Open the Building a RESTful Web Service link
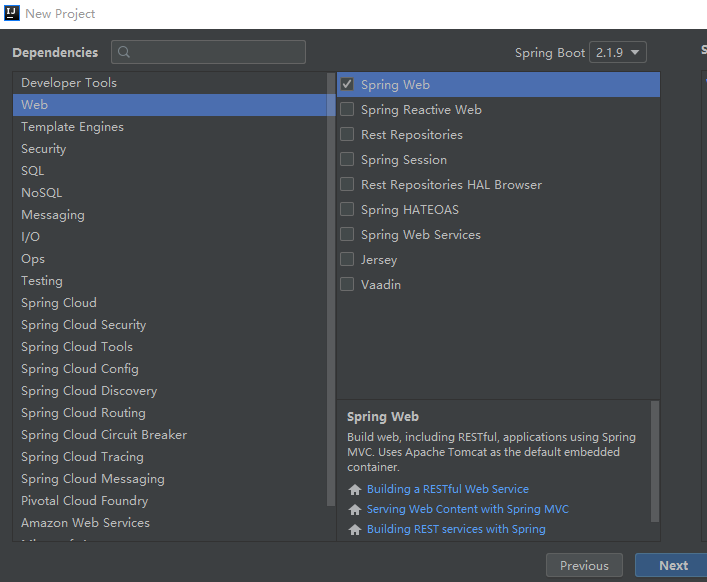The width and height of the screenshot is (707, 582). point(447,489)
